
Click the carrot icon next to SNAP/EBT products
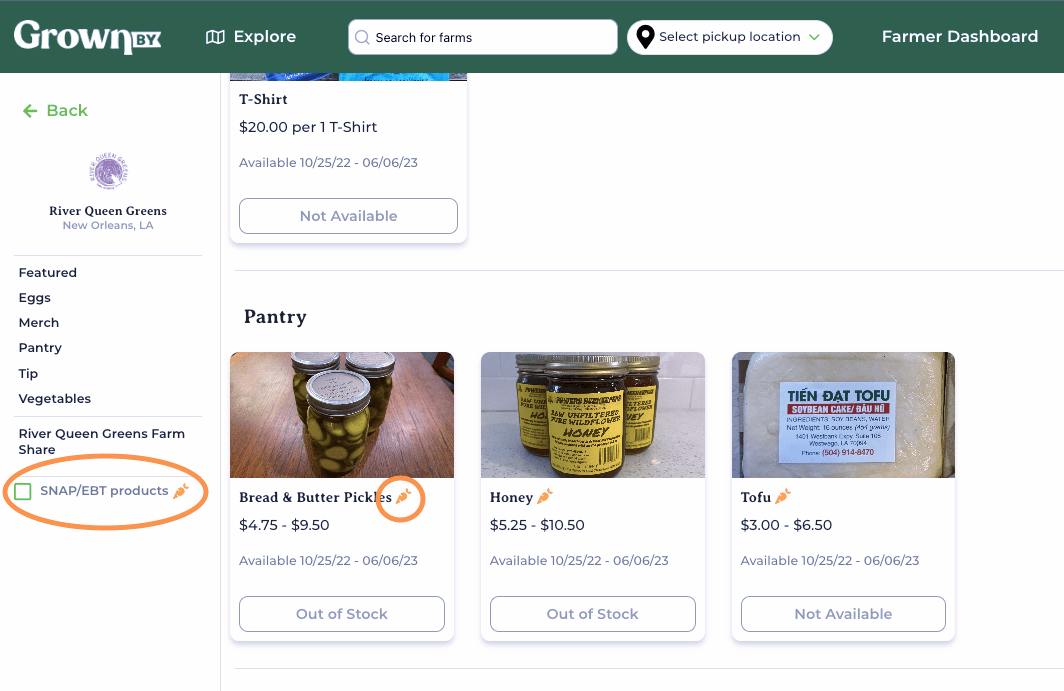click(180, 490)
